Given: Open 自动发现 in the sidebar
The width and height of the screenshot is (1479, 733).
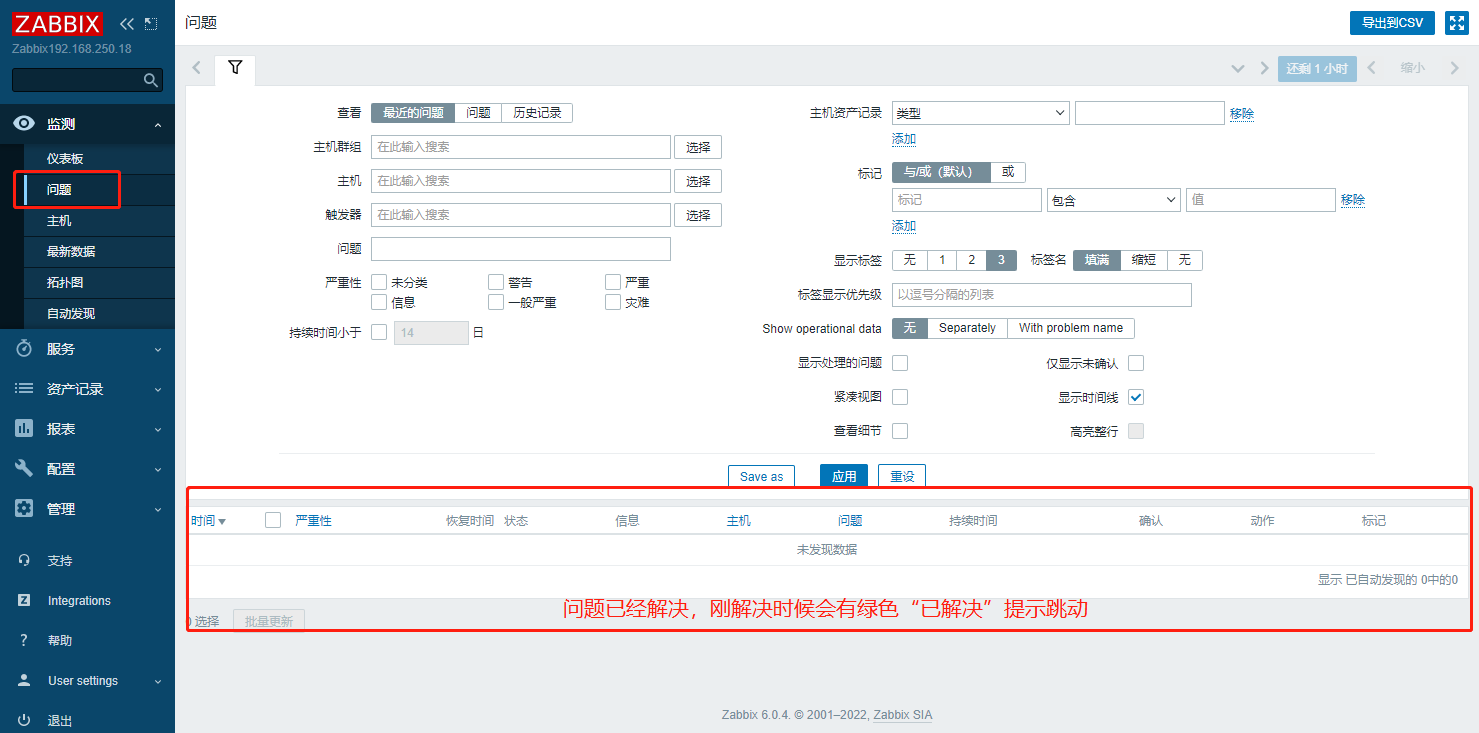Looking at the screenshot, I should click(71, 314).
